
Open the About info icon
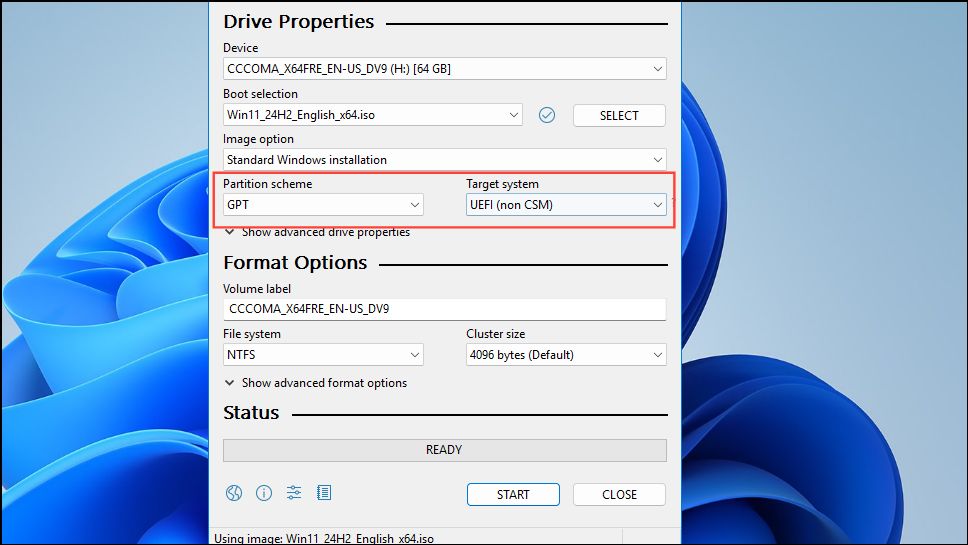264,493
